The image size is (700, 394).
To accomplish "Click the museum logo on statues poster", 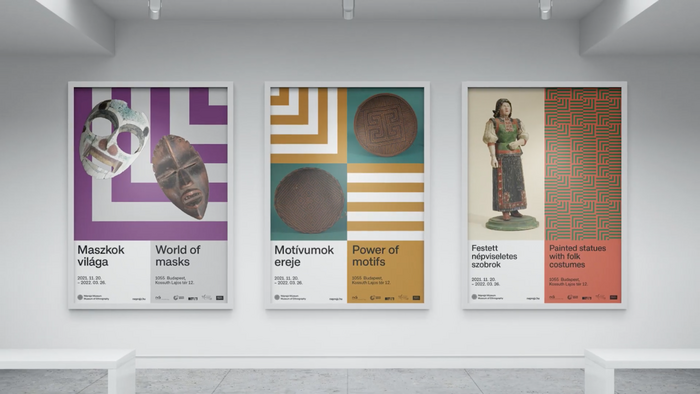I will 487,297.
